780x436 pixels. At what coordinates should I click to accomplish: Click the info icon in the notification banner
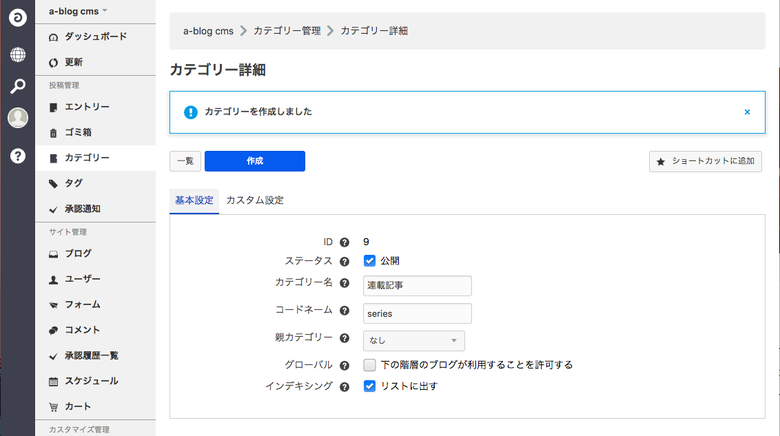191,112
